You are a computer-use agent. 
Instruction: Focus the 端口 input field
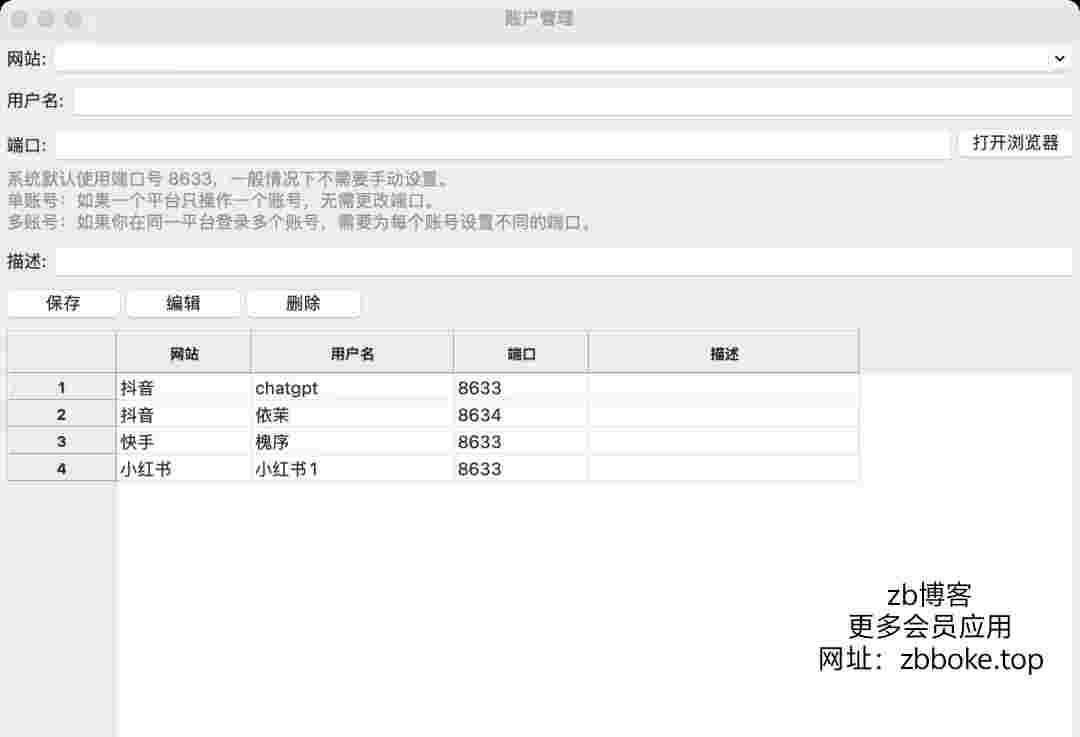point(503,145)
